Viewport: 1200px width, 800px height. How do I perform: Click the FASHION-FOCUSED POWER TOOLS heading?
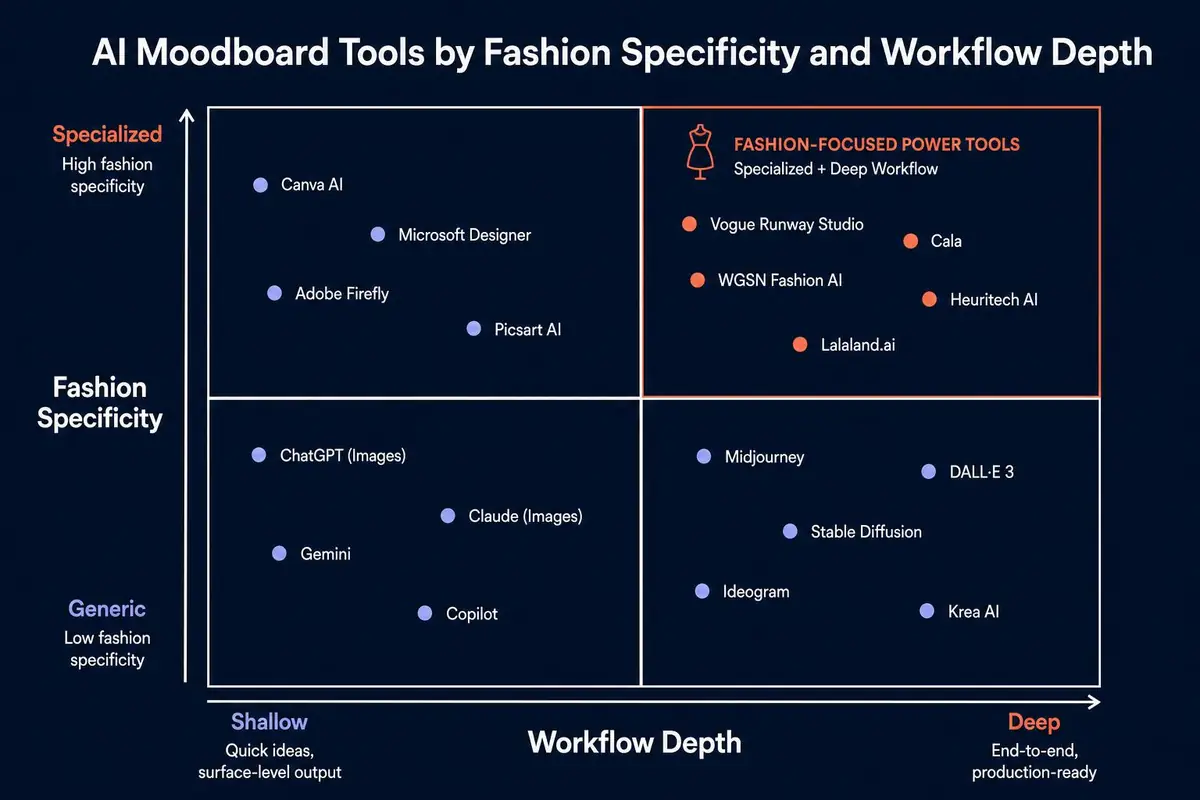(877, 144)
